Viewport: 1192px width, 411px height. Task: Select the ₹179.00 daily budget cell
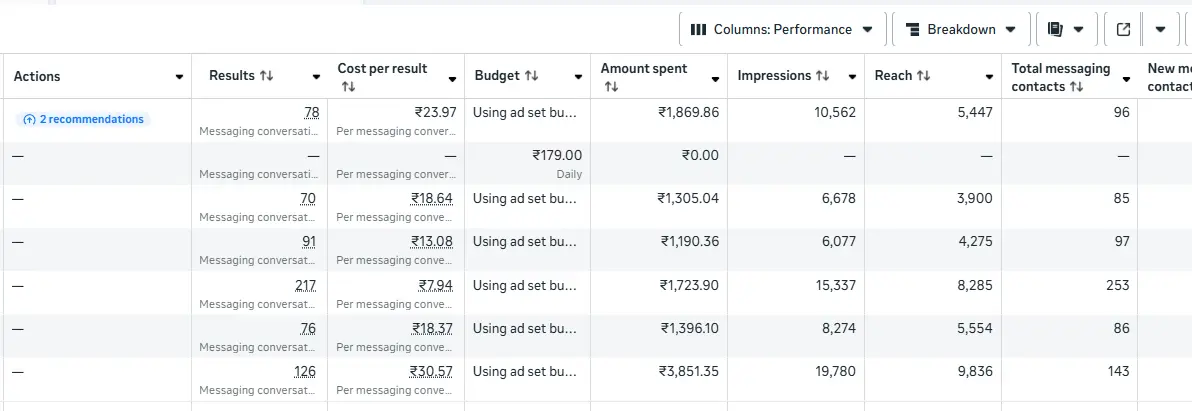(556, 155)
